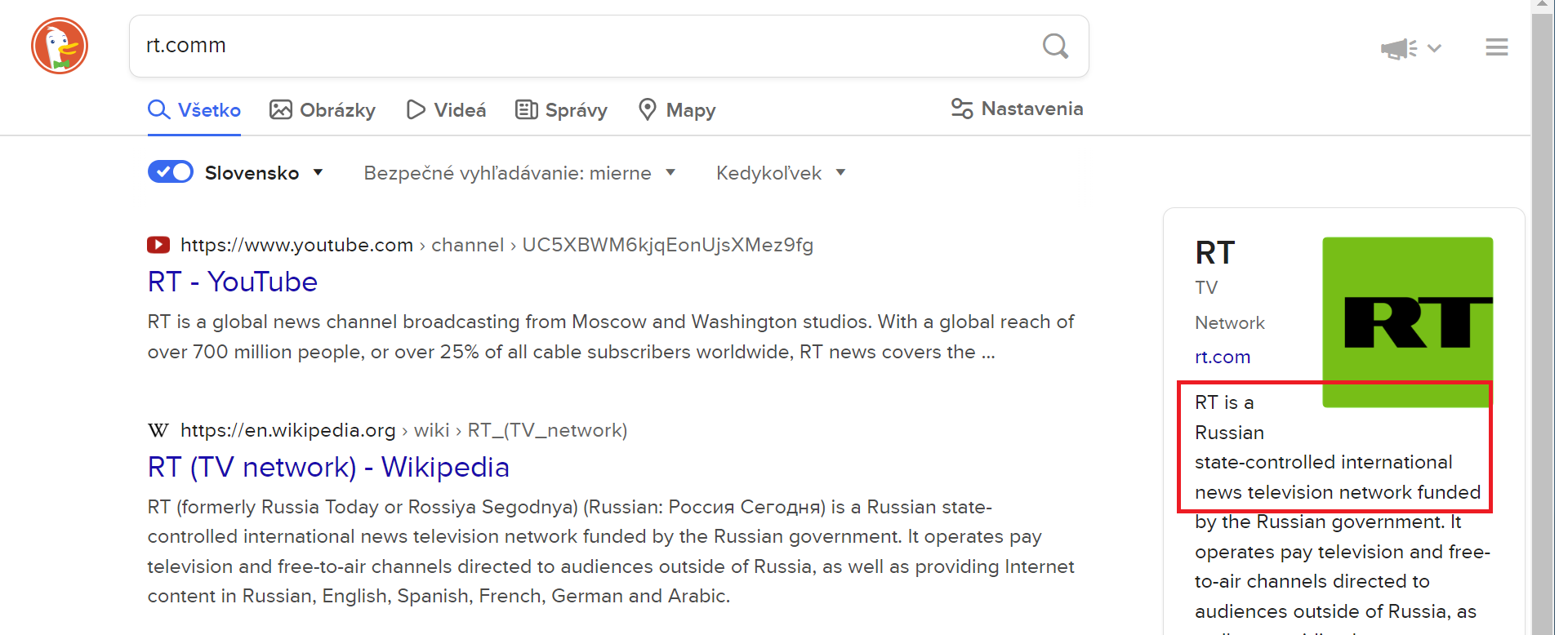Screen dimensions: 1568x635
Task: Open the Správy news tab
Action: pyautogui.click(x=562, y=110)
